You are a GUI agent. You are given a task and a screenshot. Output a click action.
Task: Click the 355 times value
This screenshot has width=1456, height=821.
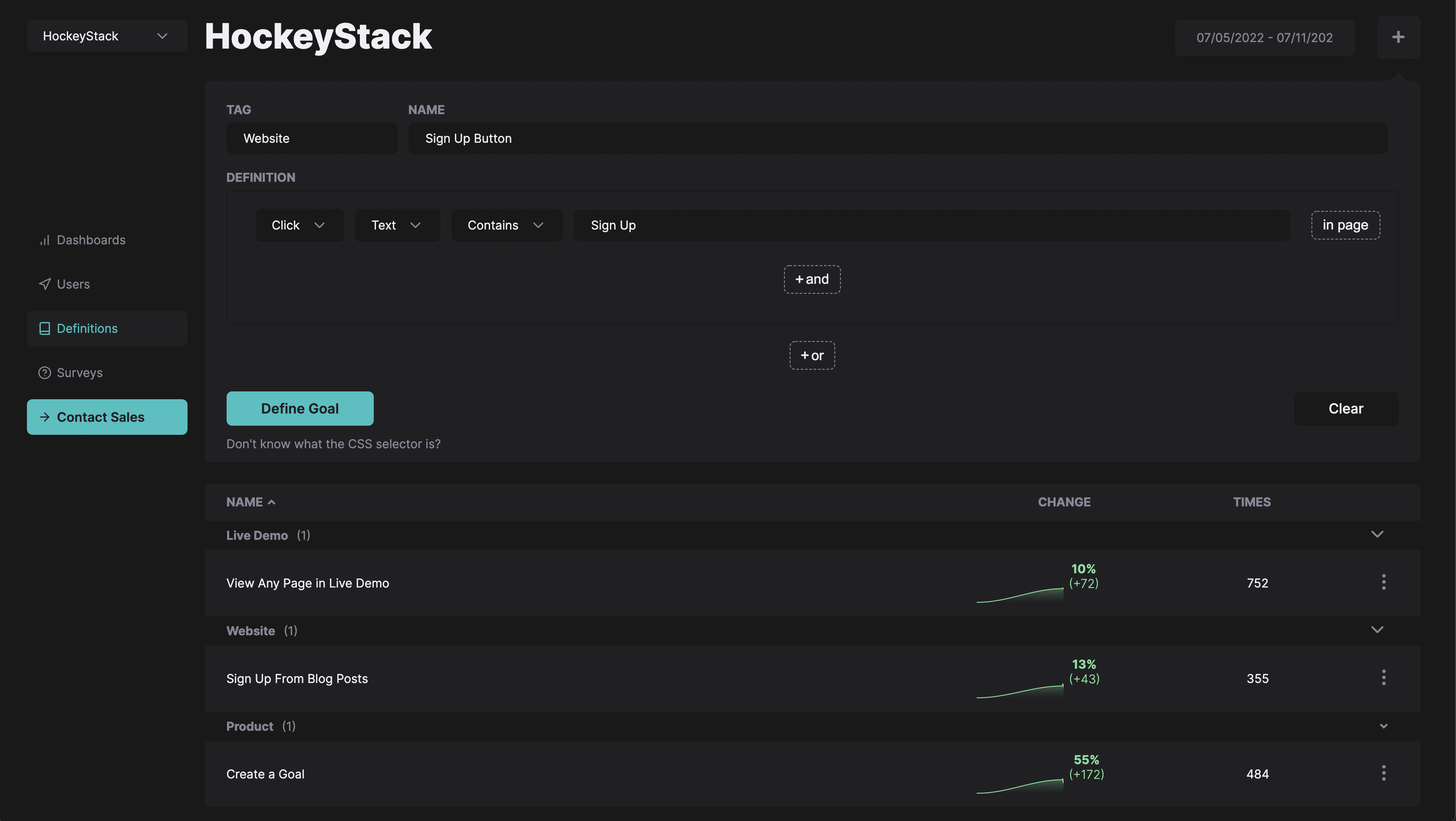(x=1257, y=679)
